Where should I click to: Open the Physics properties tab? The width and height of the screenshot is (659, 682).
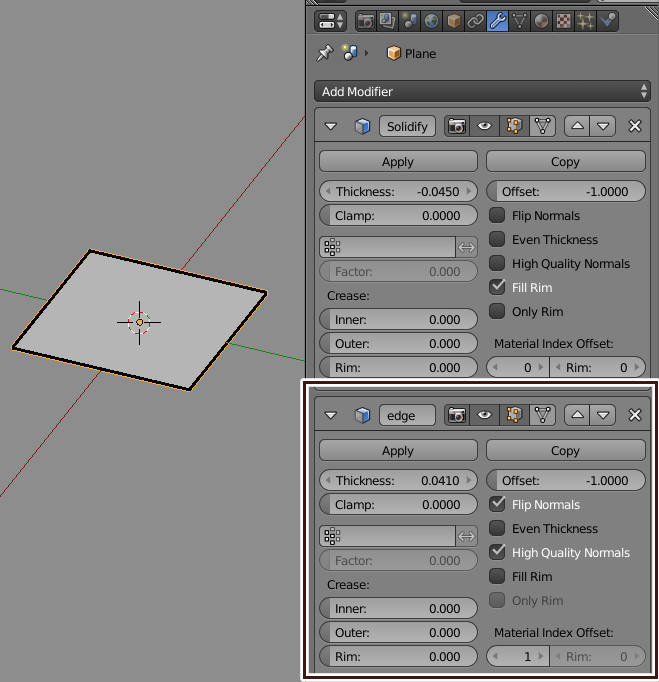tap(608, 21)
